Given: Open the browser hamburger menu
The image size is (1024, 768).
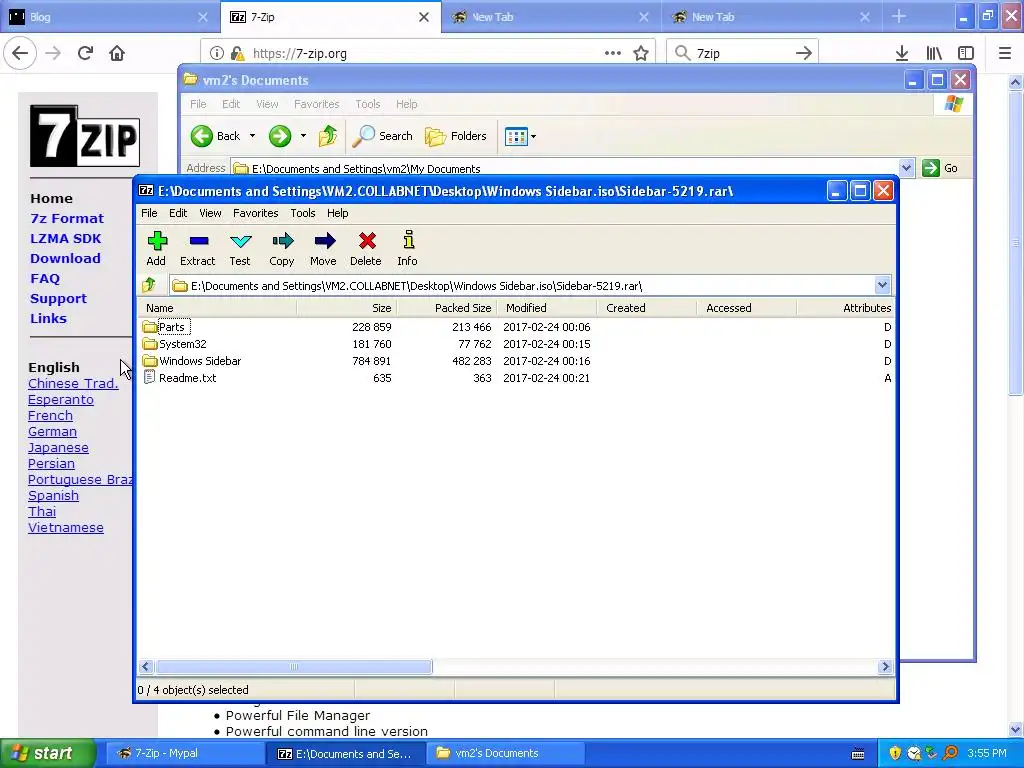Looking at the screenshot, I should click(x=1005, y=53).
